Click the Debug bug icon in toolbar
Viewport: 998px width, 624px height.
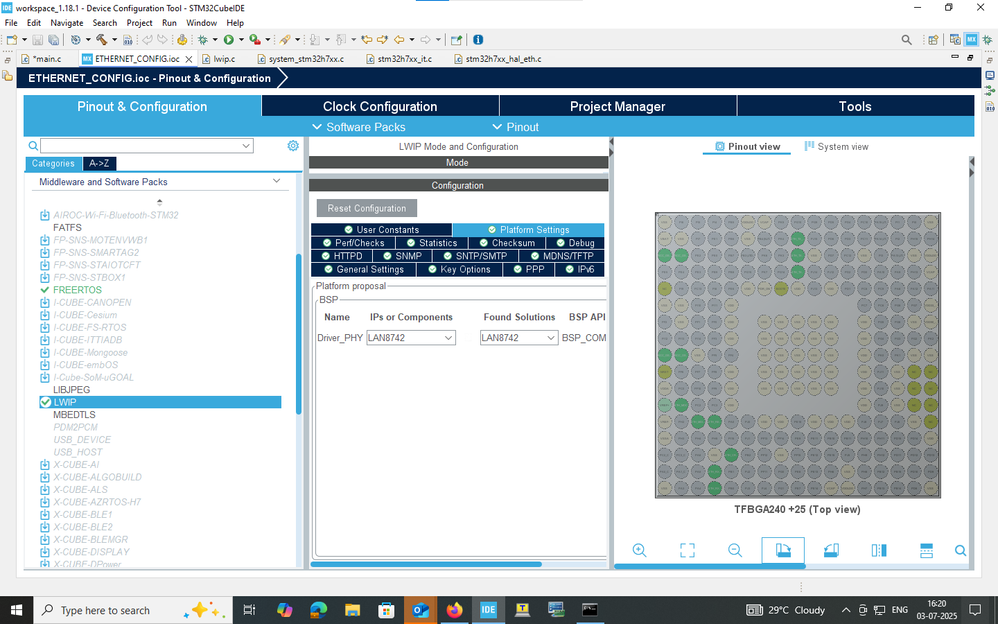[x=203, y=39]
